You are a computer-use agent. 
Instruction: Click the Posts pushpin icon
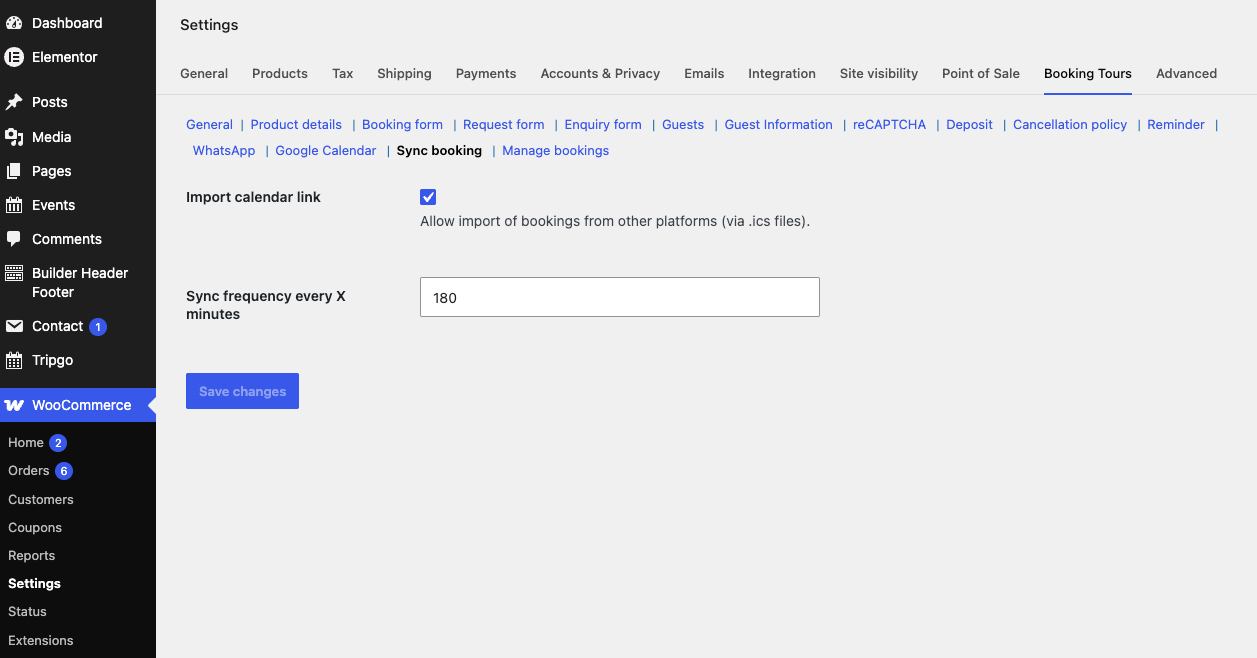[14, 102]
